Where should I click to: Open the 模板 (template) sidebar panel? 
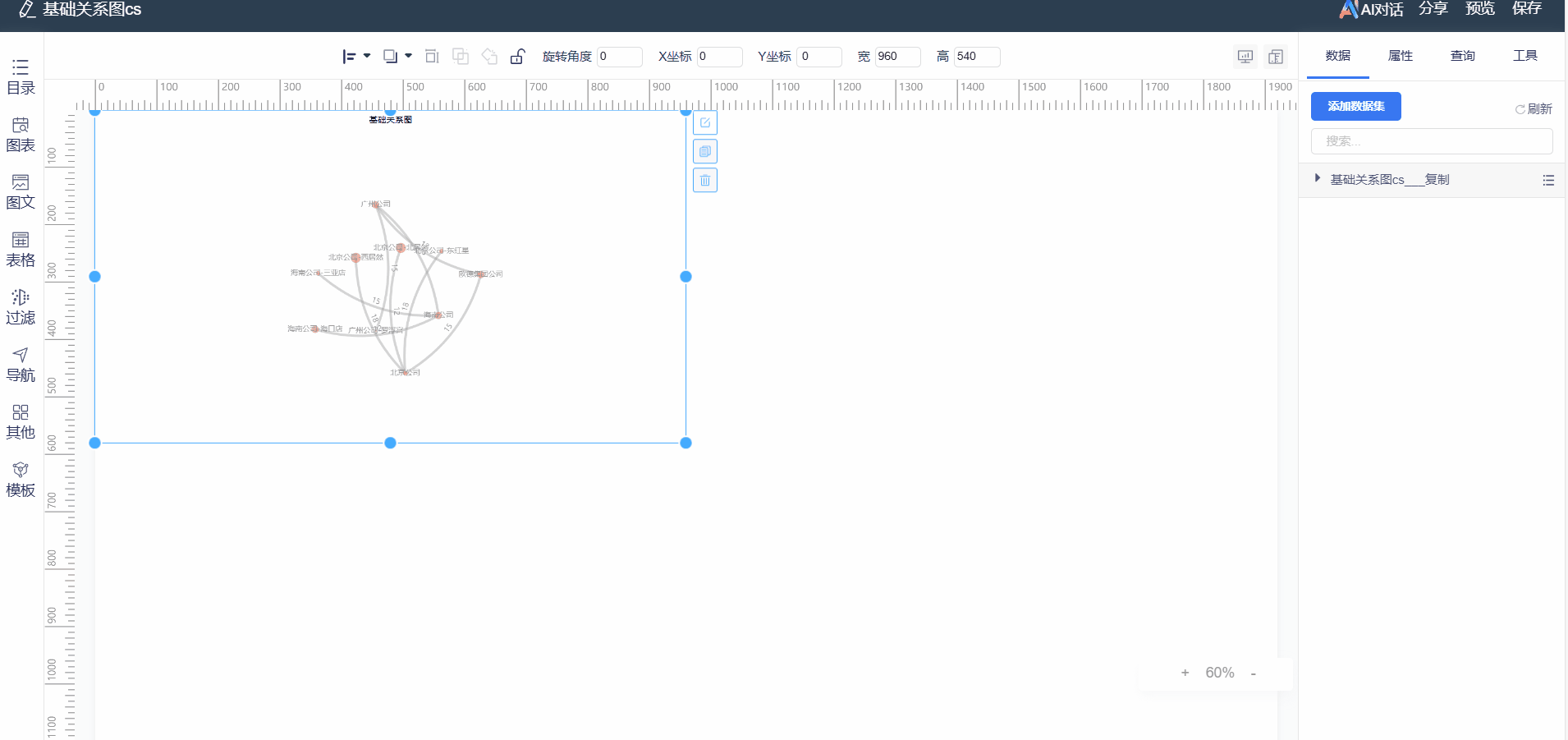click(21, 480)
